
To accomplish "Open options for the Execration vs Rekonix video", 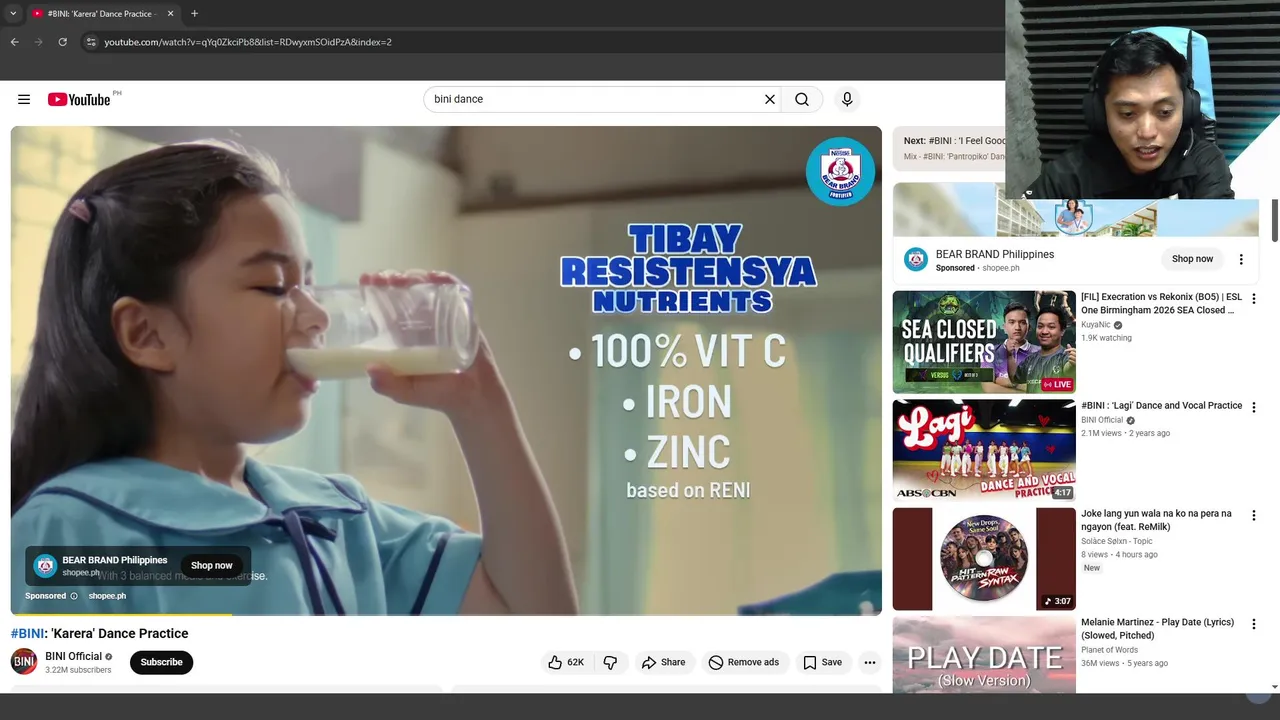I will click(1254, 299).
